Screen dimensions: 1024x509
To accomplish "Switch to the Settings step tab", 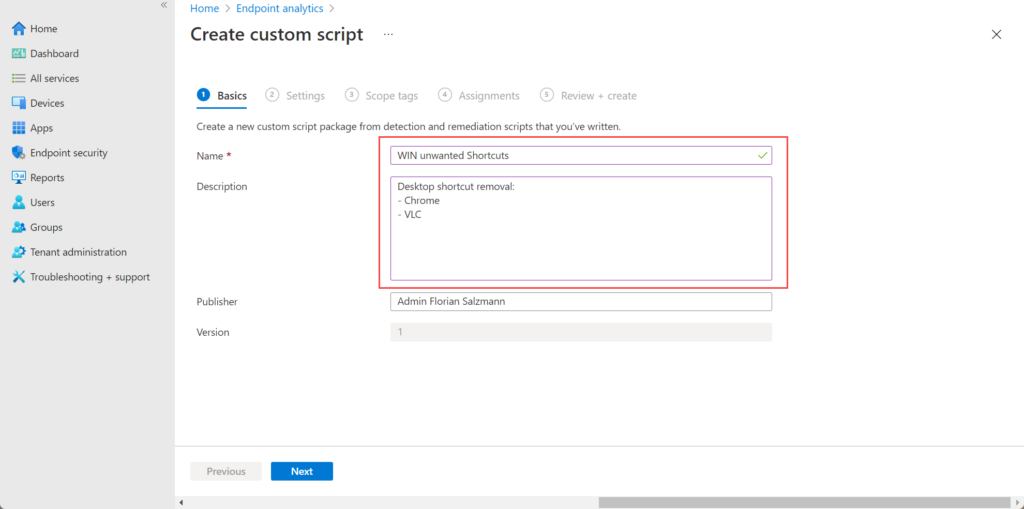I will [295, 95].
